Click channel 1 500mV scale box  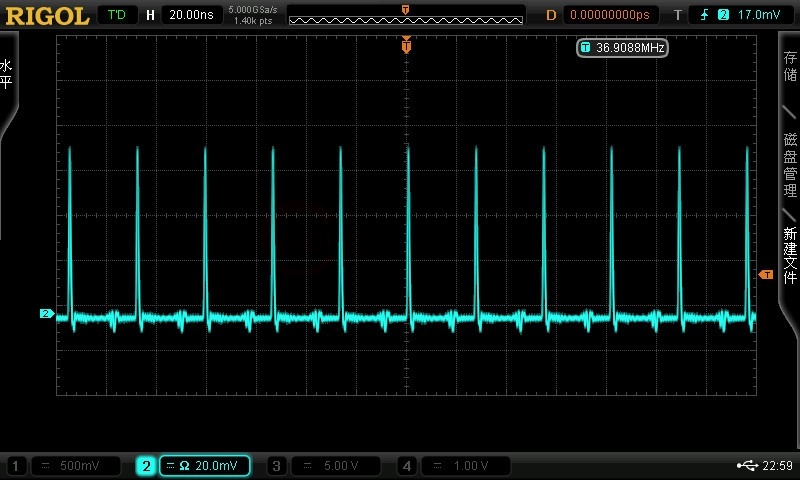pyautogui.click(x=76, y=466)
